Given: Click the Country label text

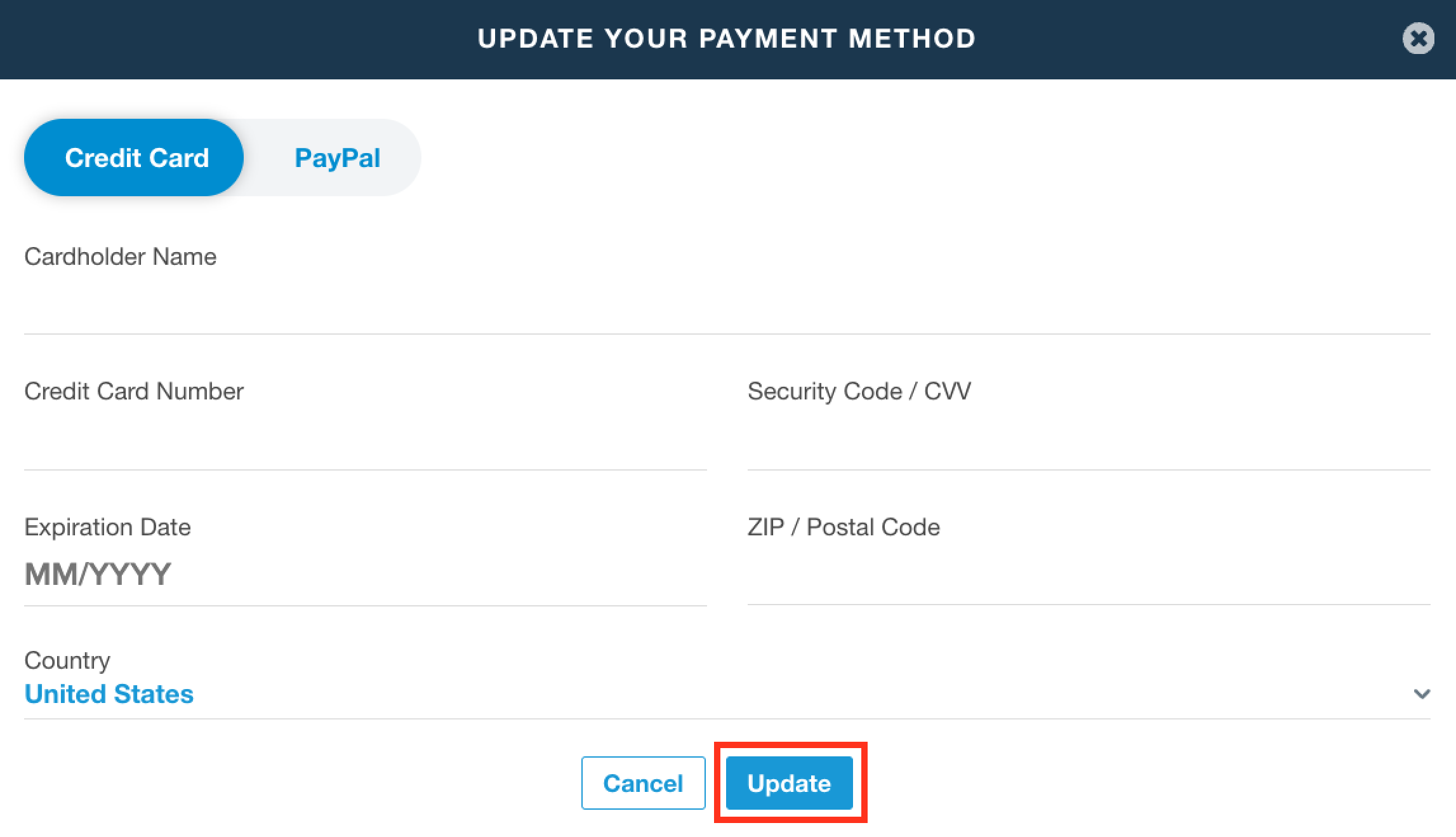Looking at the screenshot, I should click(67, 660).
